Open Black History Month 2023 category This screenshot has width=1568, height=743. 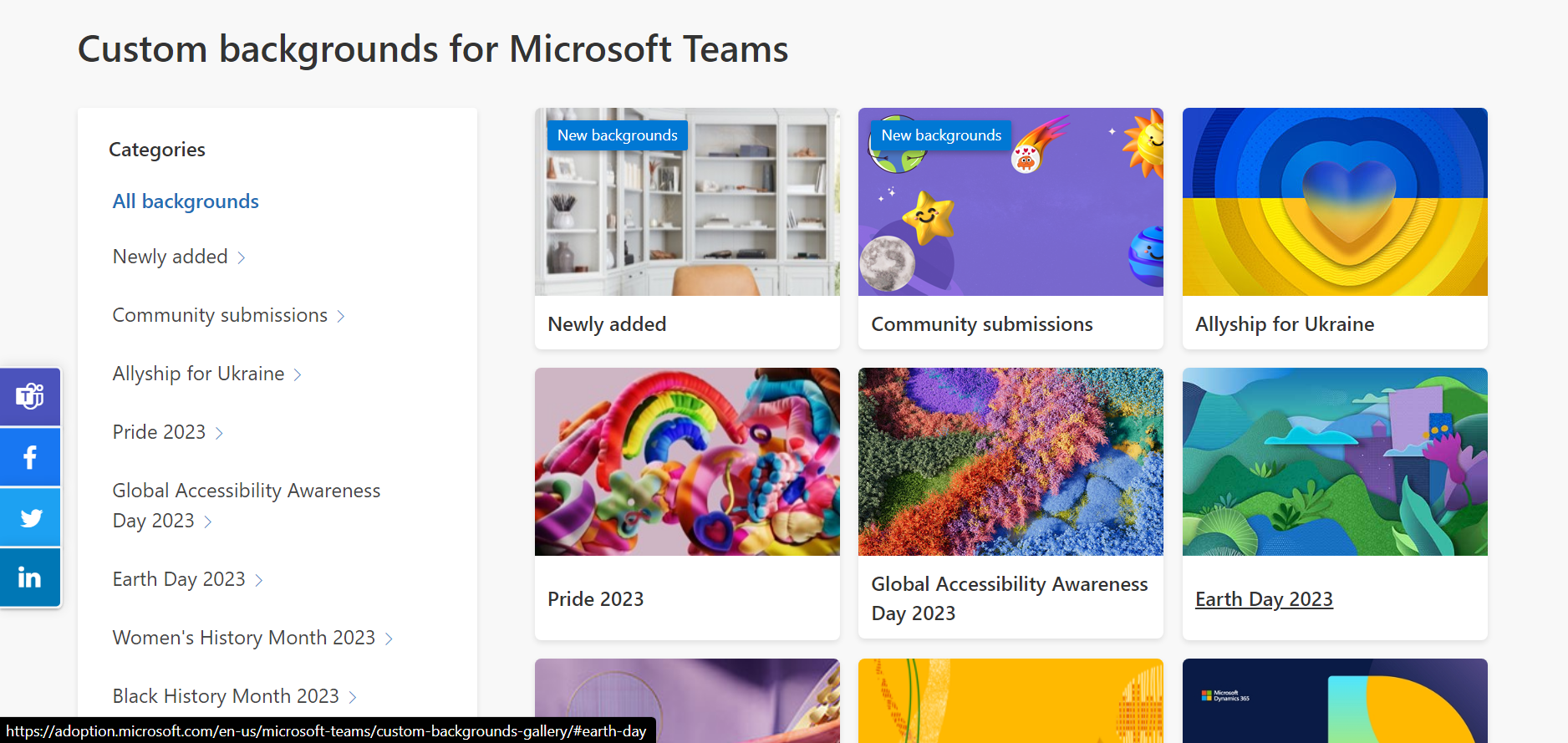point(234,696)
